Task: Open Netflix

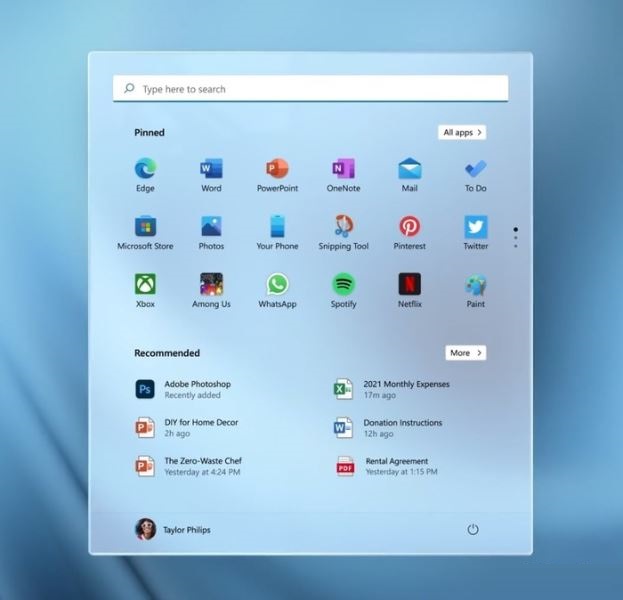Action: point(410,290)
